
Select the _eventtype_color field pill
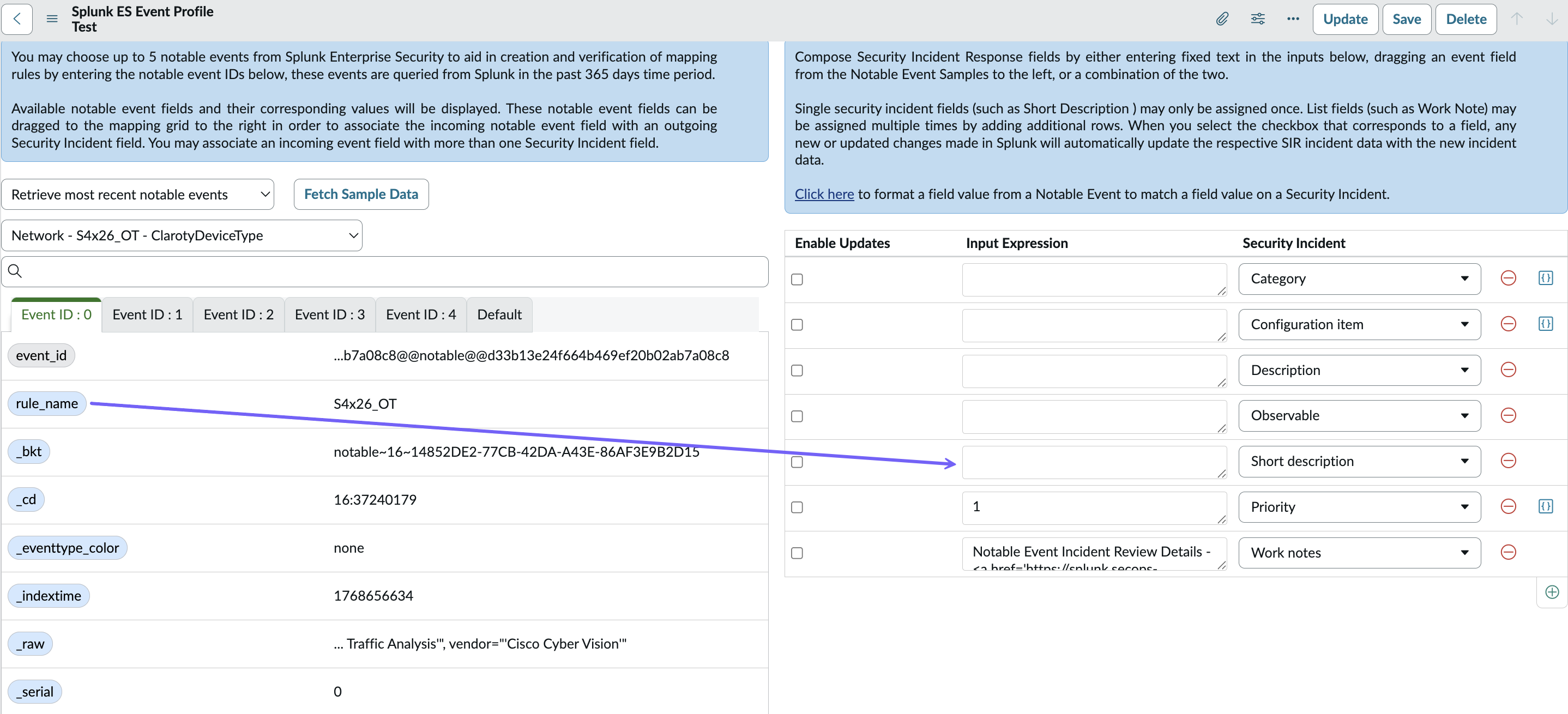68,548
